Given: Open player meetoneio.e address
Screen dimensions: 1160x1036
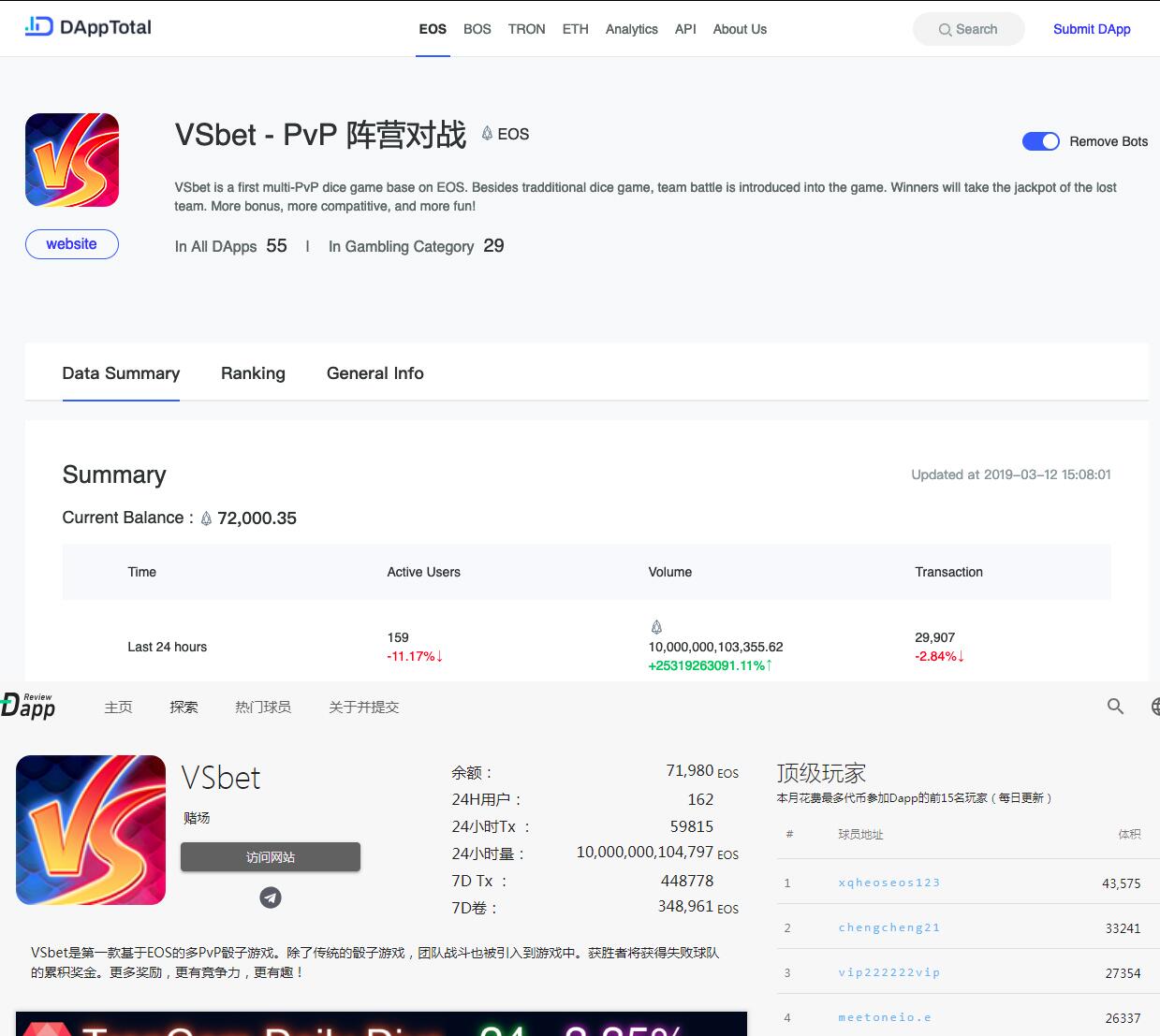Looking at the screenshot, I should [885, 1017].
